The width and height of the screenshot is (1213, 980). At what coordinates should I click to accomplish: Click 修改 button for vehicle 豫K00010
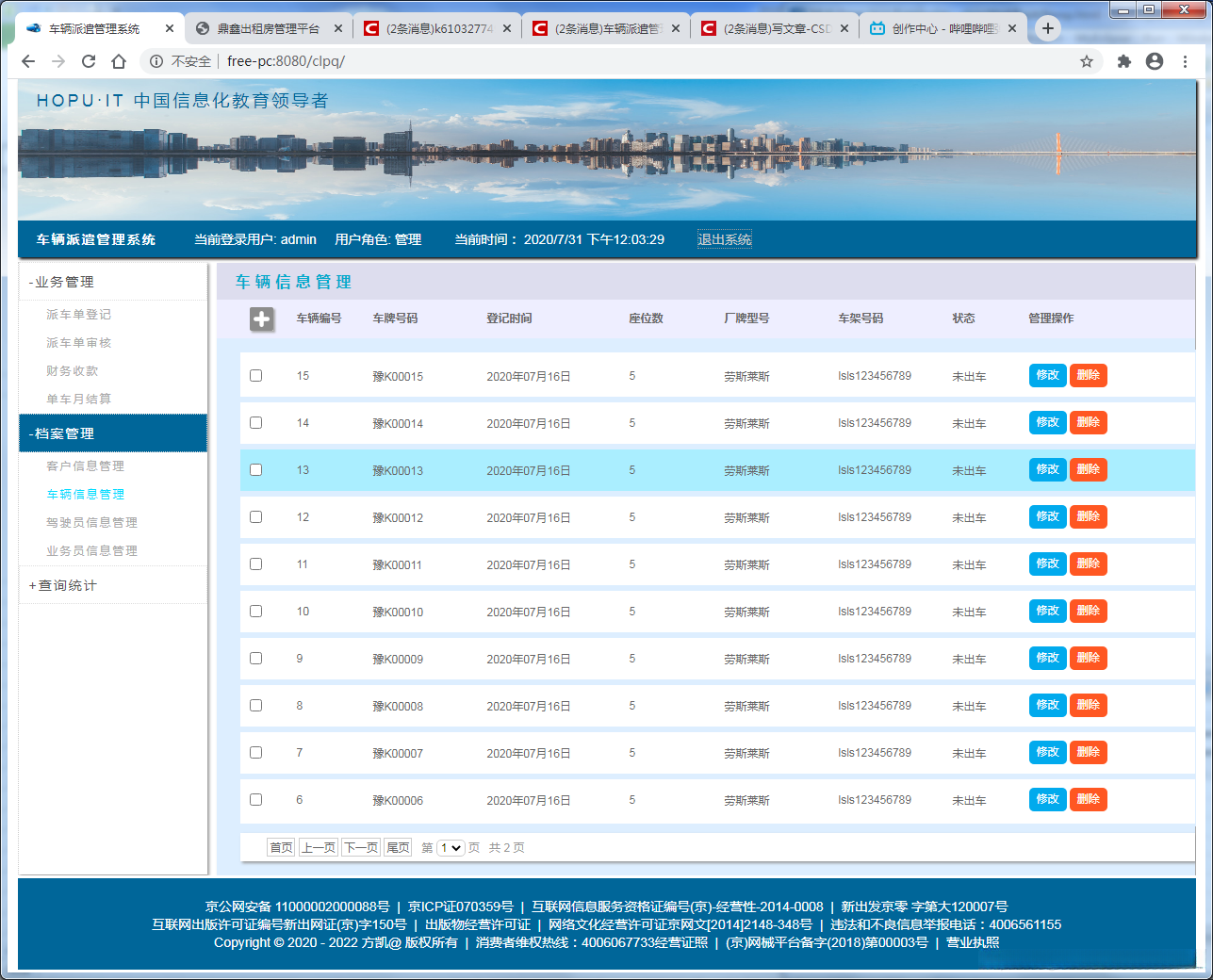(x=1047, y=611)
